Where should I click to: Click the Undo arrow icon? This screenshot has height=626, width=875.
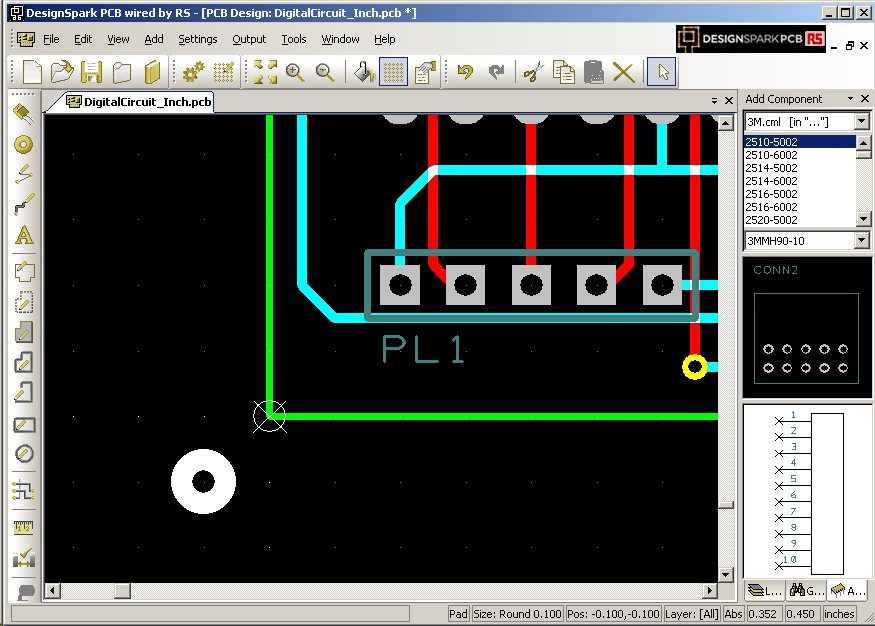(x=465, y=72)
